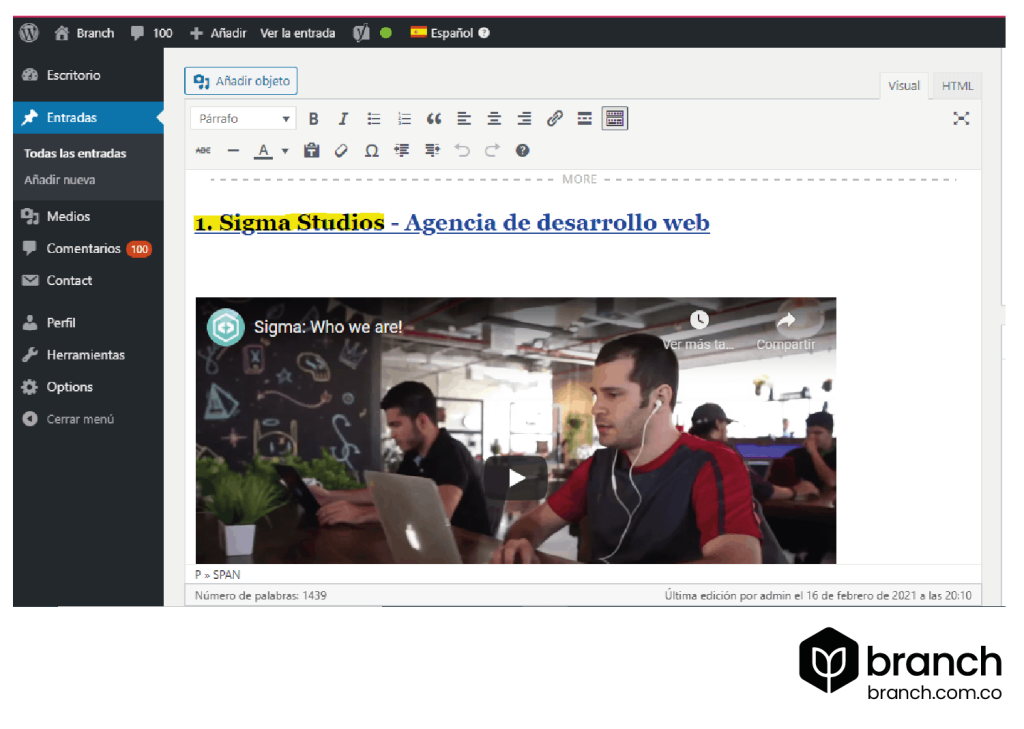Insert the Read More tag

(584, 118)
